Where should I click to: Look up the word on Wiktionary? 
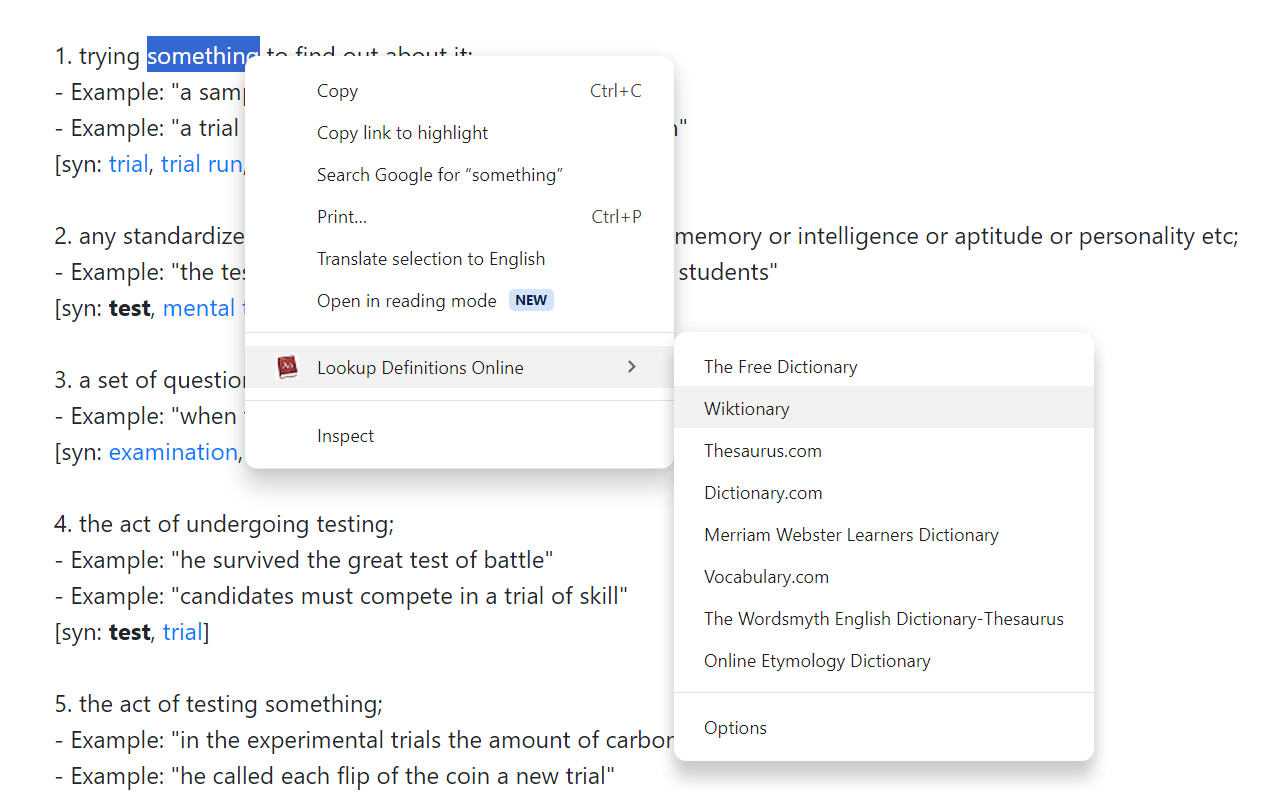coord(746,408)
